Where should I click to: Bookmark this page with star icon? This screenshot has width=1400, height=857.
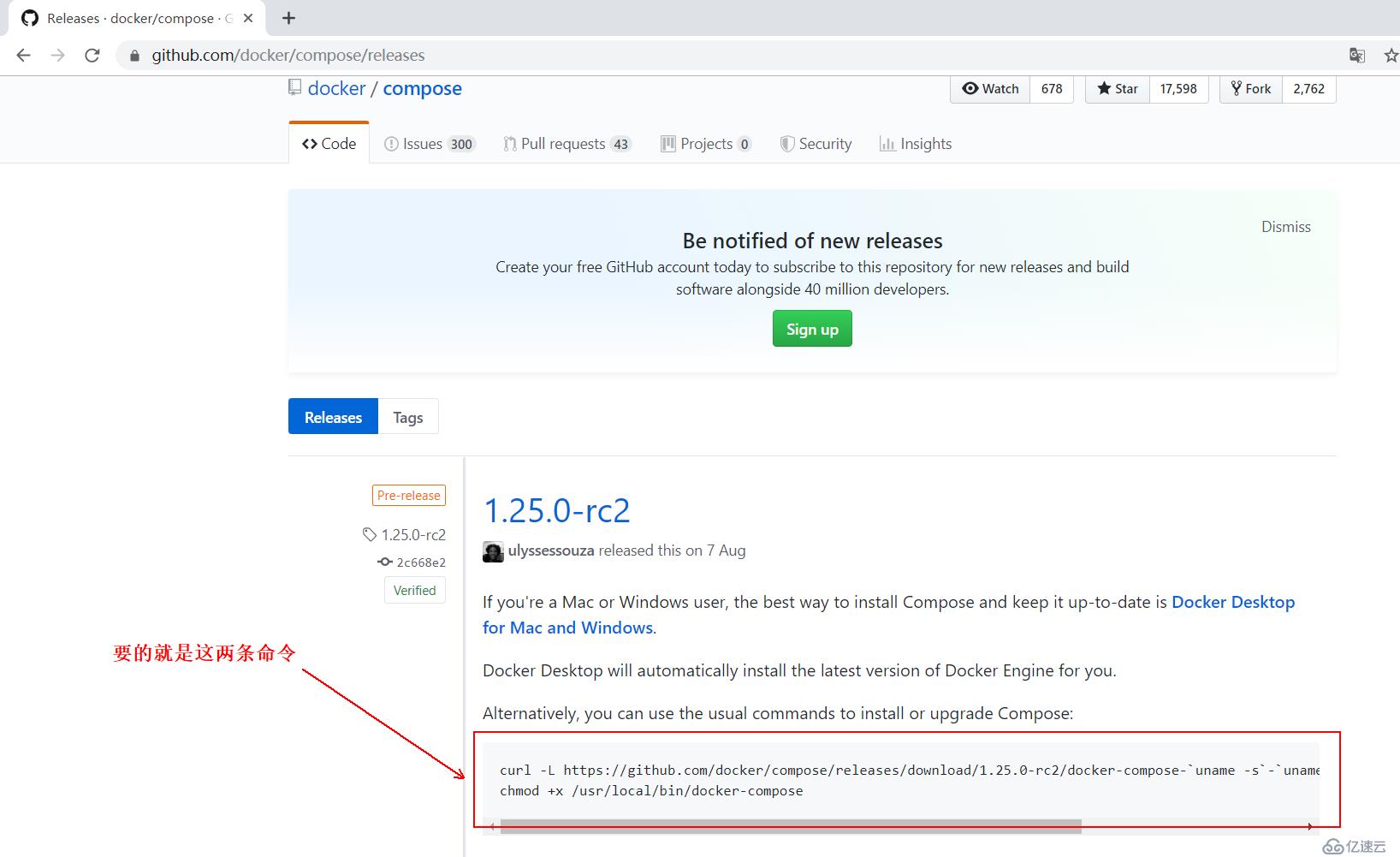tap(1391, 56)
